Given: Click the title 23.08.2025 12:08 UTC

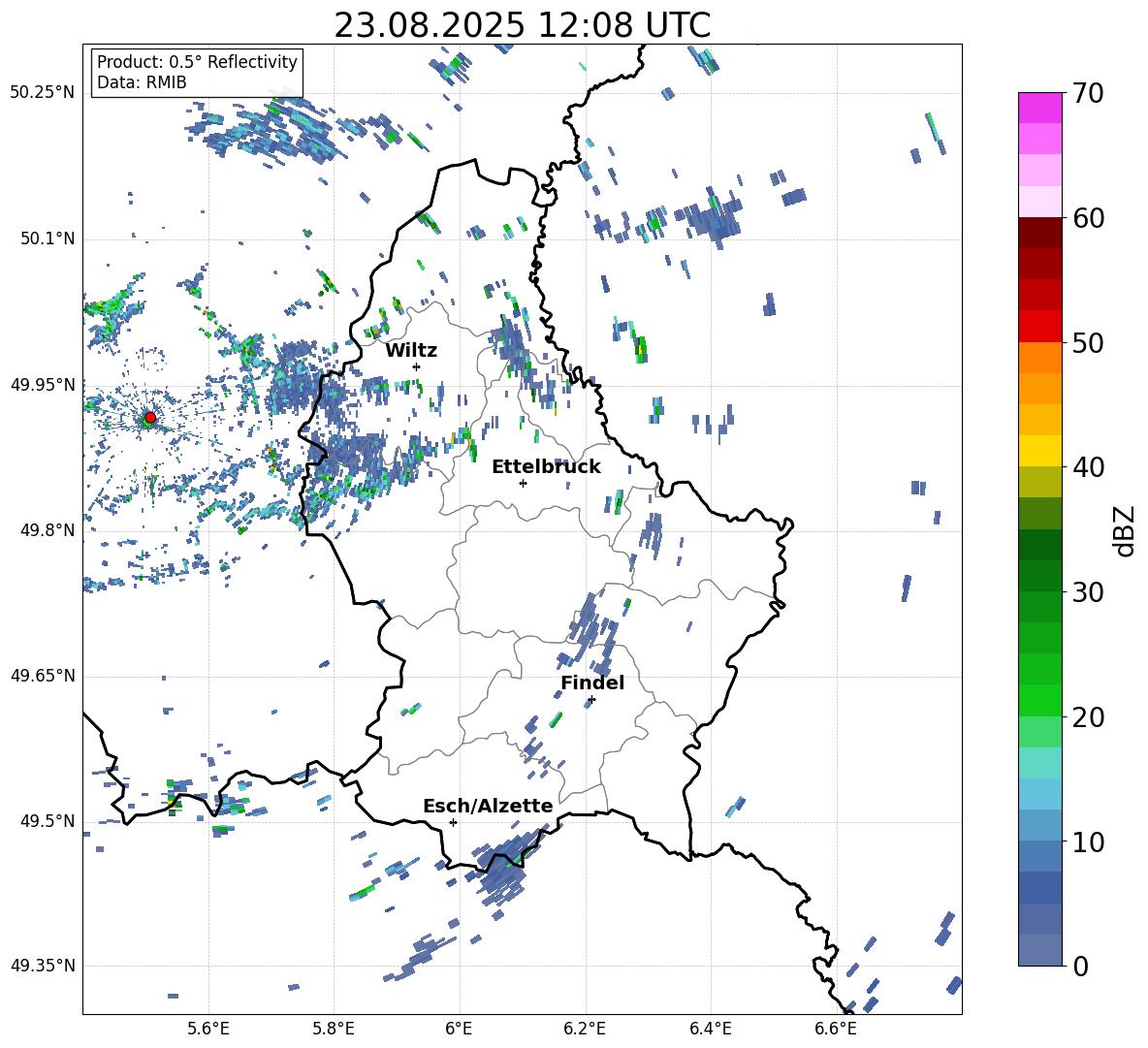Looking at the screenshot, I should [x=522, y=25].
